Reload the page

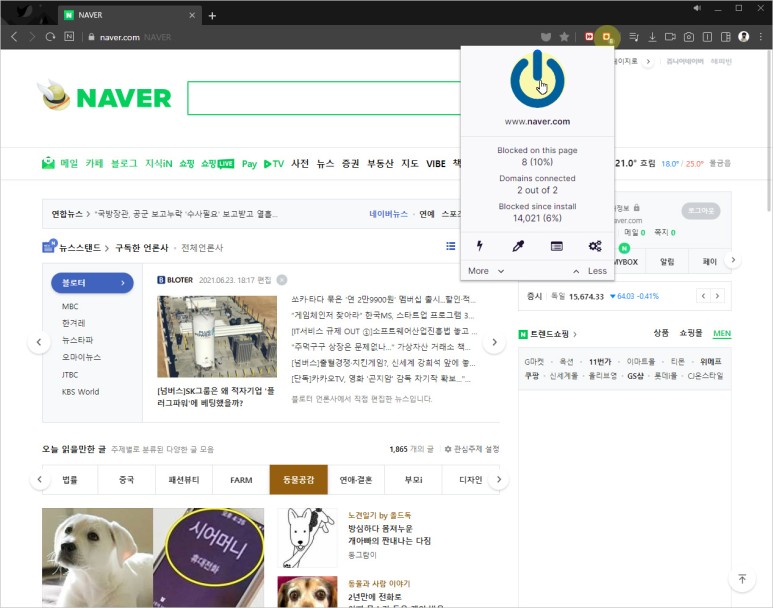pos(50,37)
